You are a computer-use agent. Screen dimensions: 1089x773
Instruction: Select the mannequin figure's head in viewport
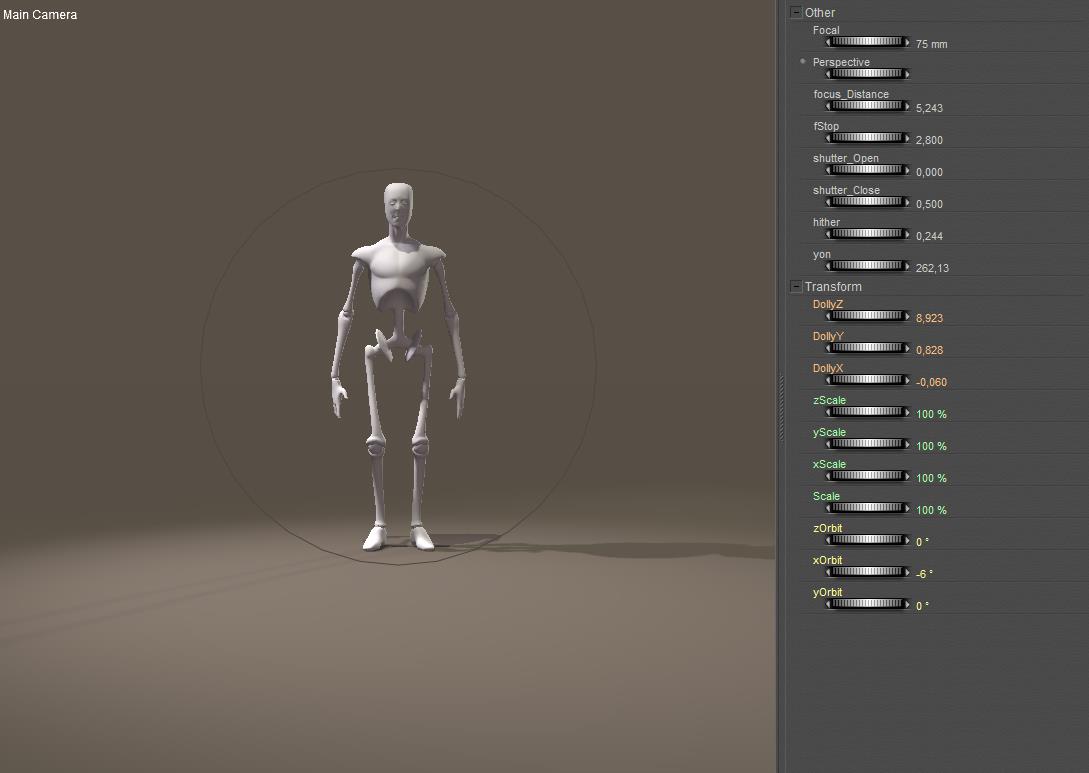[x=398, y=206]
